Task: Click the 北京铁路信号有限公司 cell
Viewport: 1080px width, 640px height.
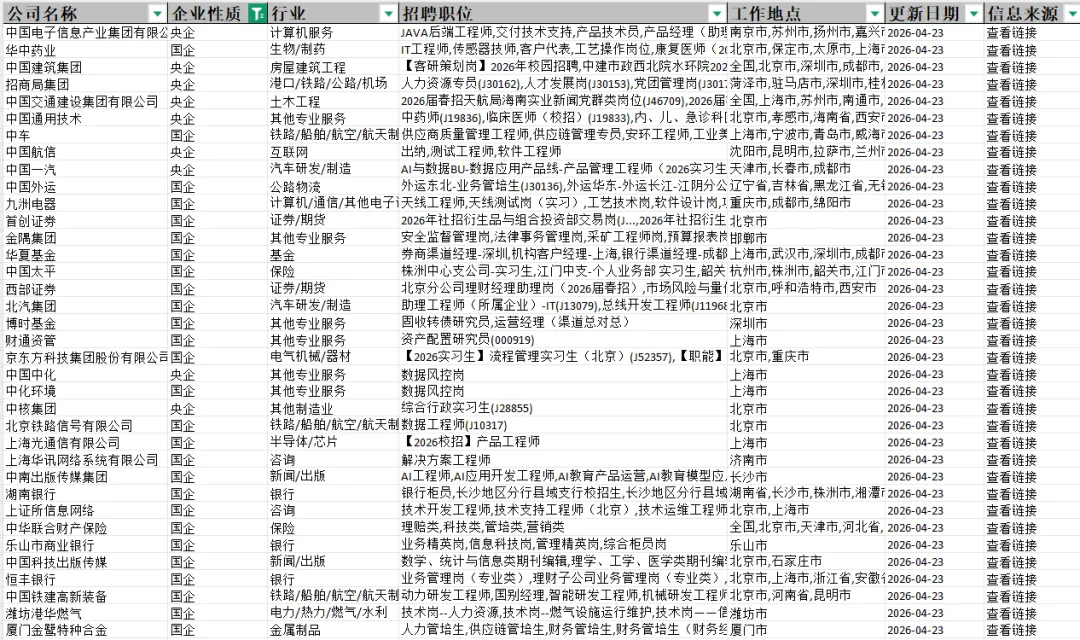Action: pyautogui.click(x=85, y=425)
